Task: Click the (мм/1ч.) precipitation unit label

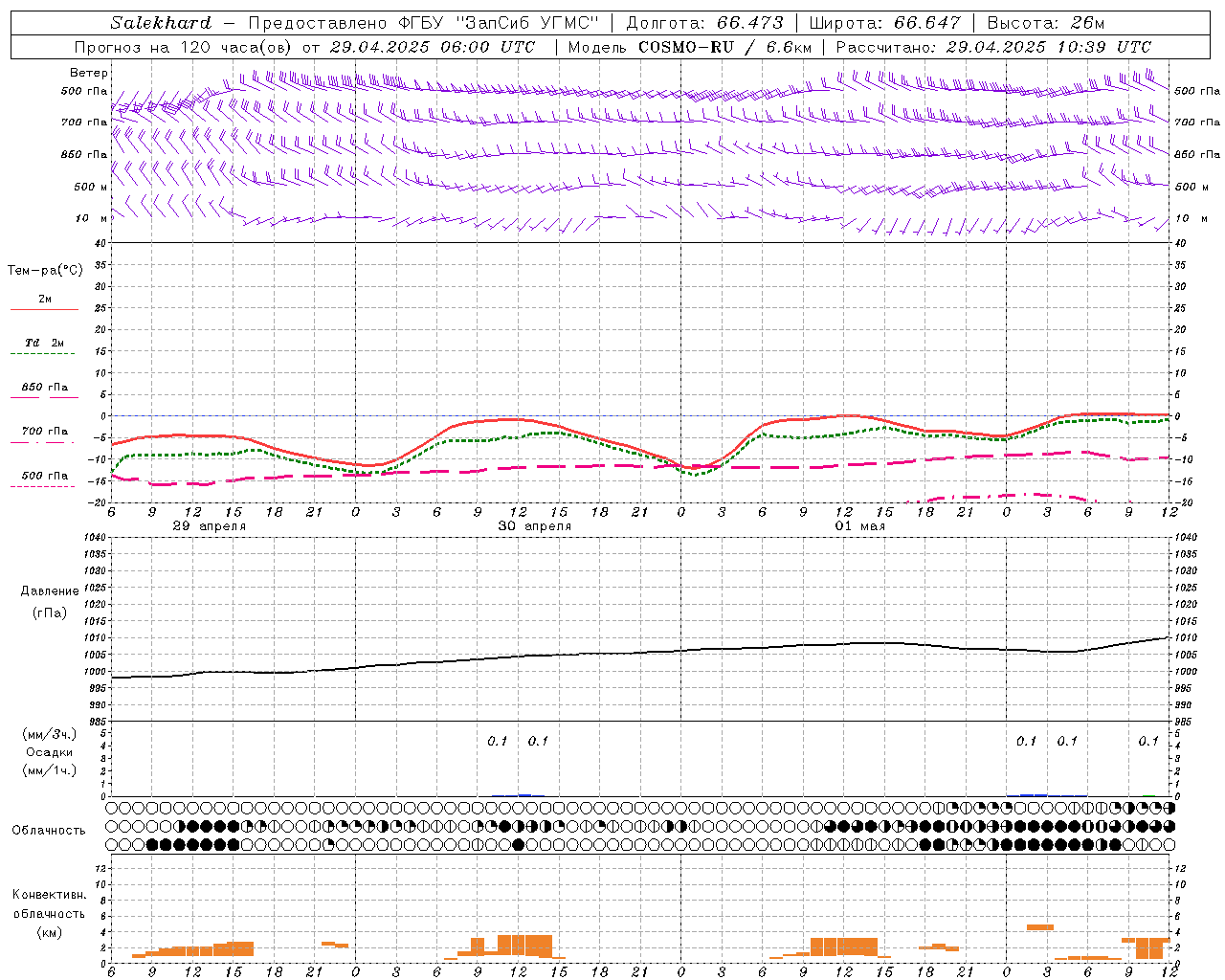Action: [50, 770]
